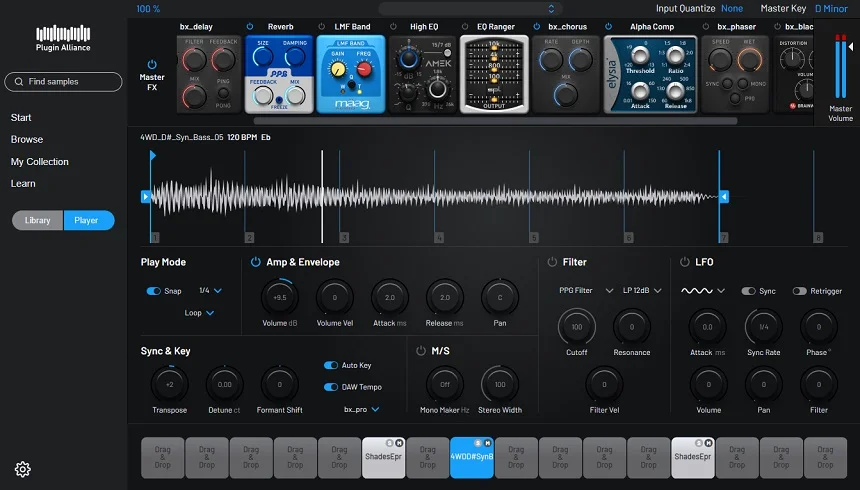Toggle the bx_phaser power icon

pyautogui.click(x=706, y=26)
